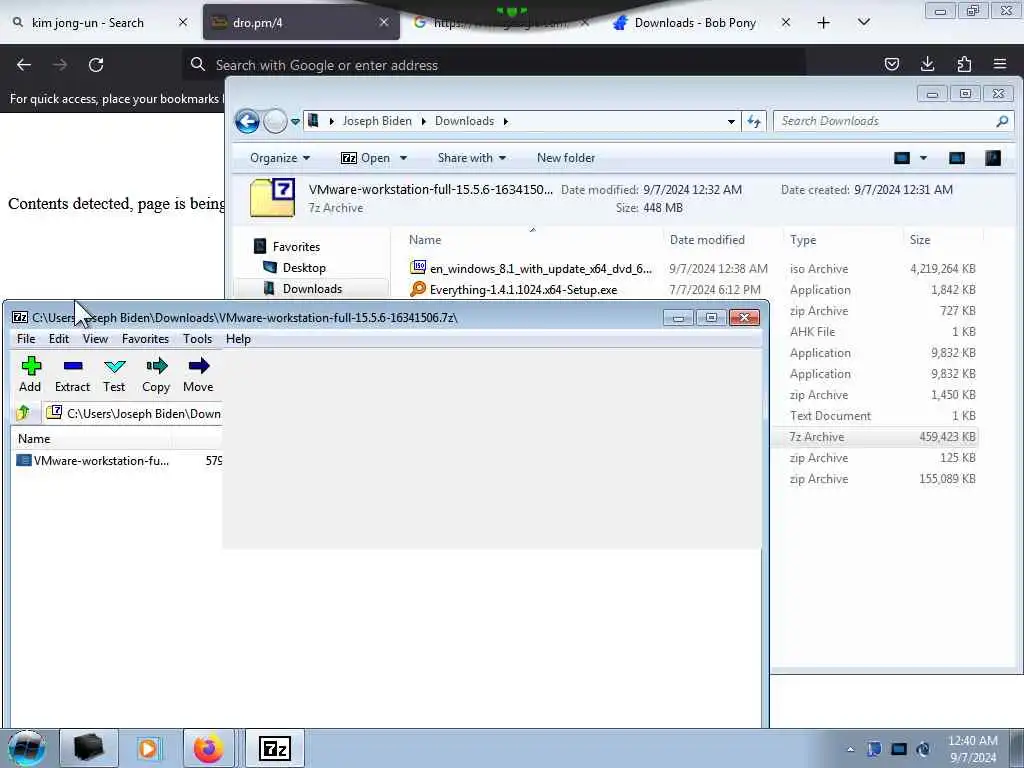This screenshot has height=768, width=1024.
Task: Go back in the Explorer Downloads window
Action: 247,121
